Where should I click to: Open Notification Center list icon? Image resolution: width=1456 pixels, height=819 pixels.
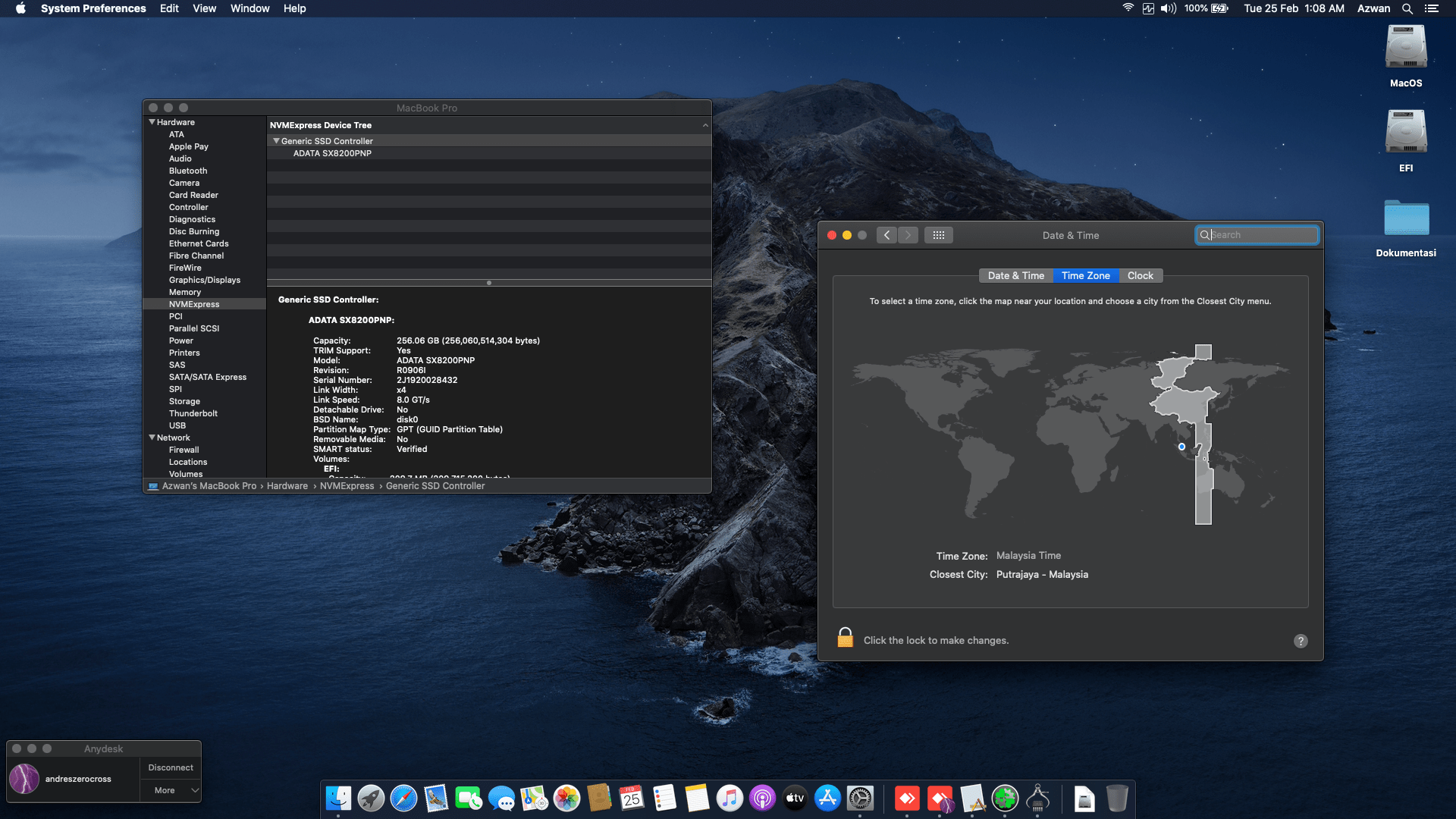click(x=1432, y=8)
